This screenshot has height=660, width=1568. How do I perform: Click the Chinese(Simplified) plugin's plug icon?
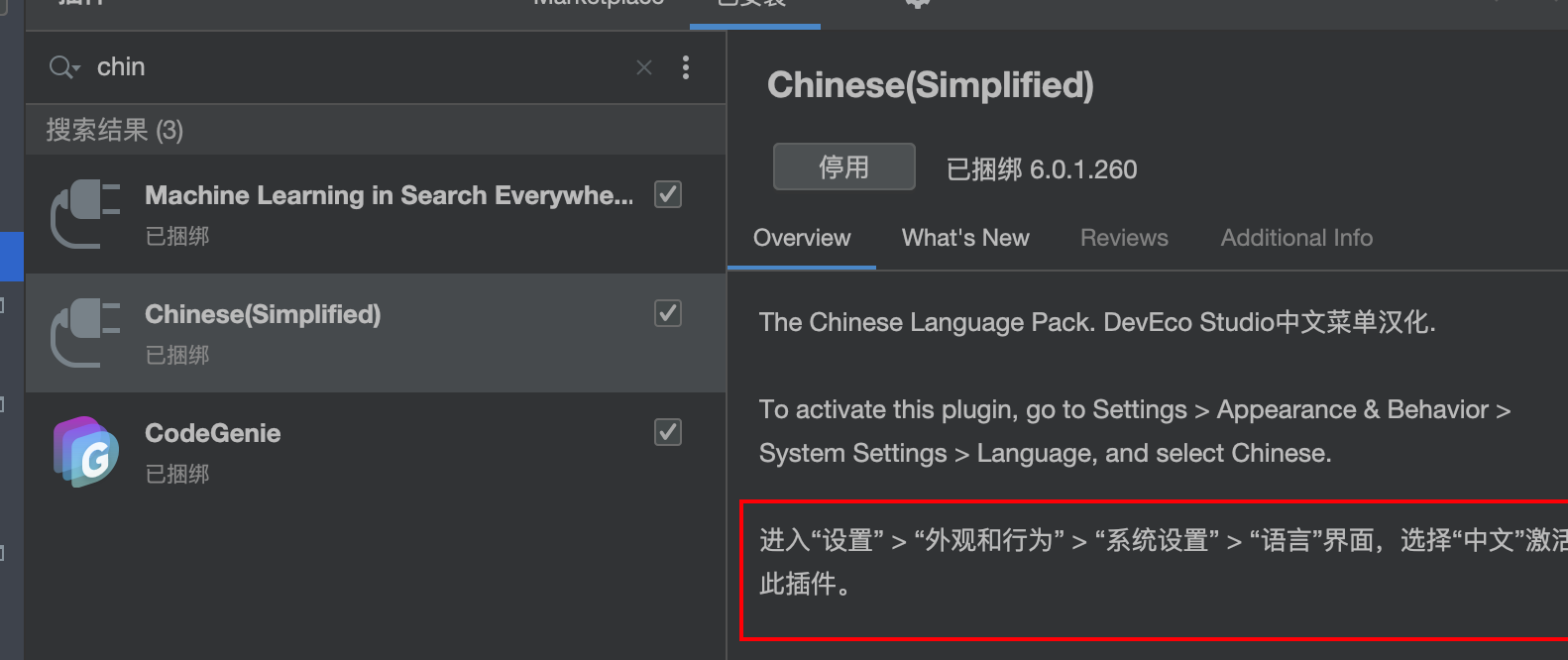click(x=85, y=333)
